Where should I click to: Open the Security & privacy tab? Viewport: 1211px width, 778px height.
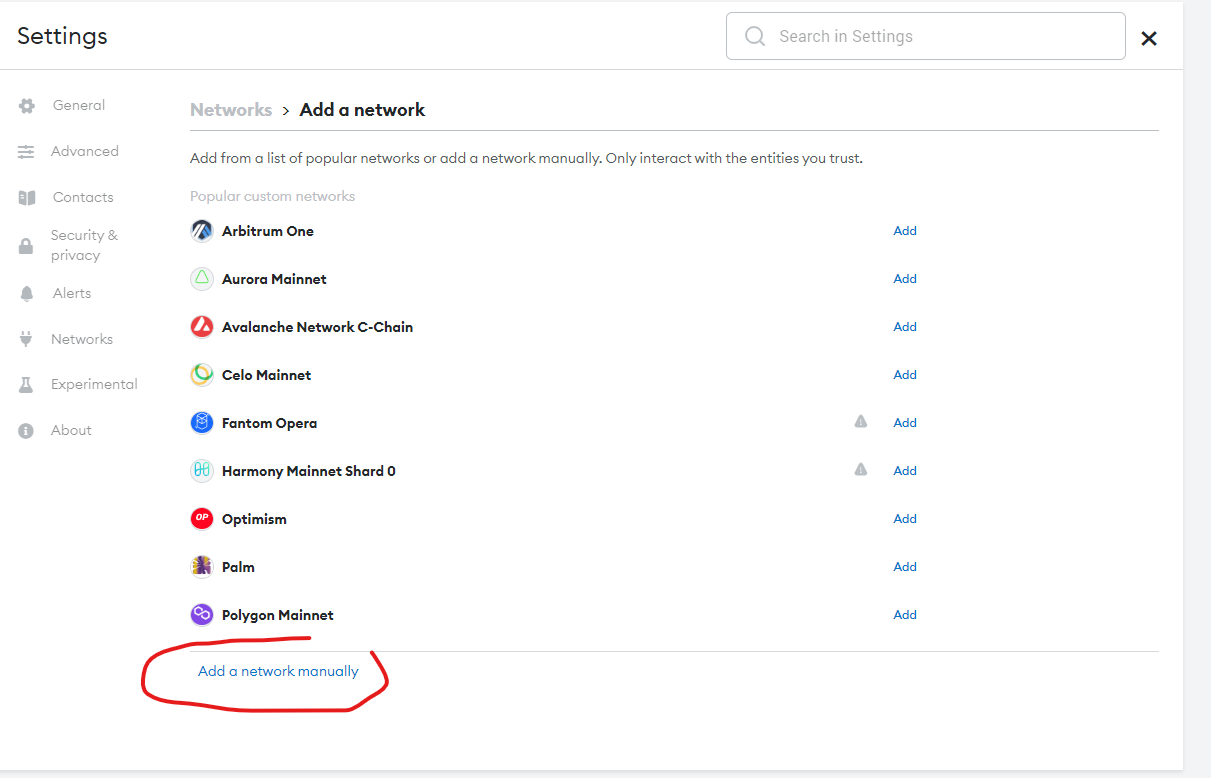pyautogui.click(x=84, y=246)
